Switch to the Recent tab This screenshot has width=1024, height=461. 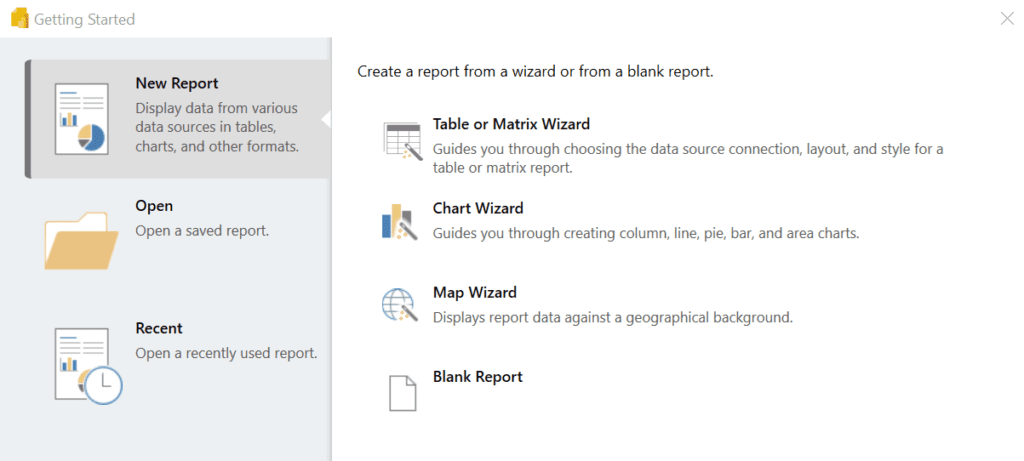[x=159, y=328]
